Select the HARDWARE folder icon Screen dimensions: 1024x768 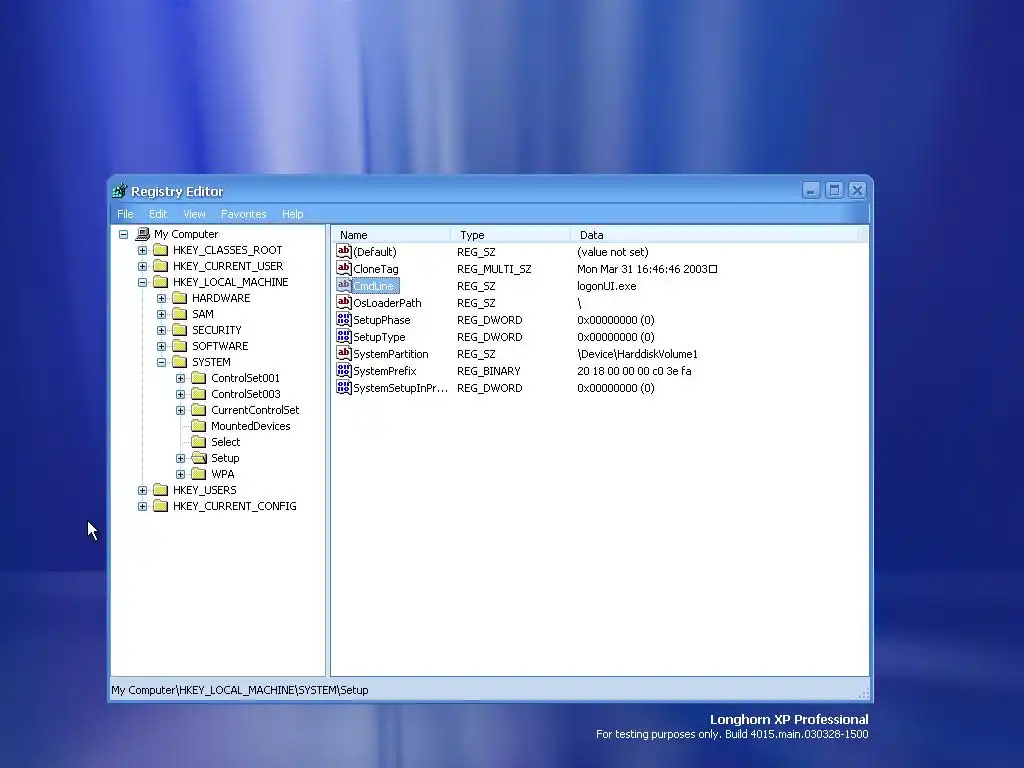(180, 298)
